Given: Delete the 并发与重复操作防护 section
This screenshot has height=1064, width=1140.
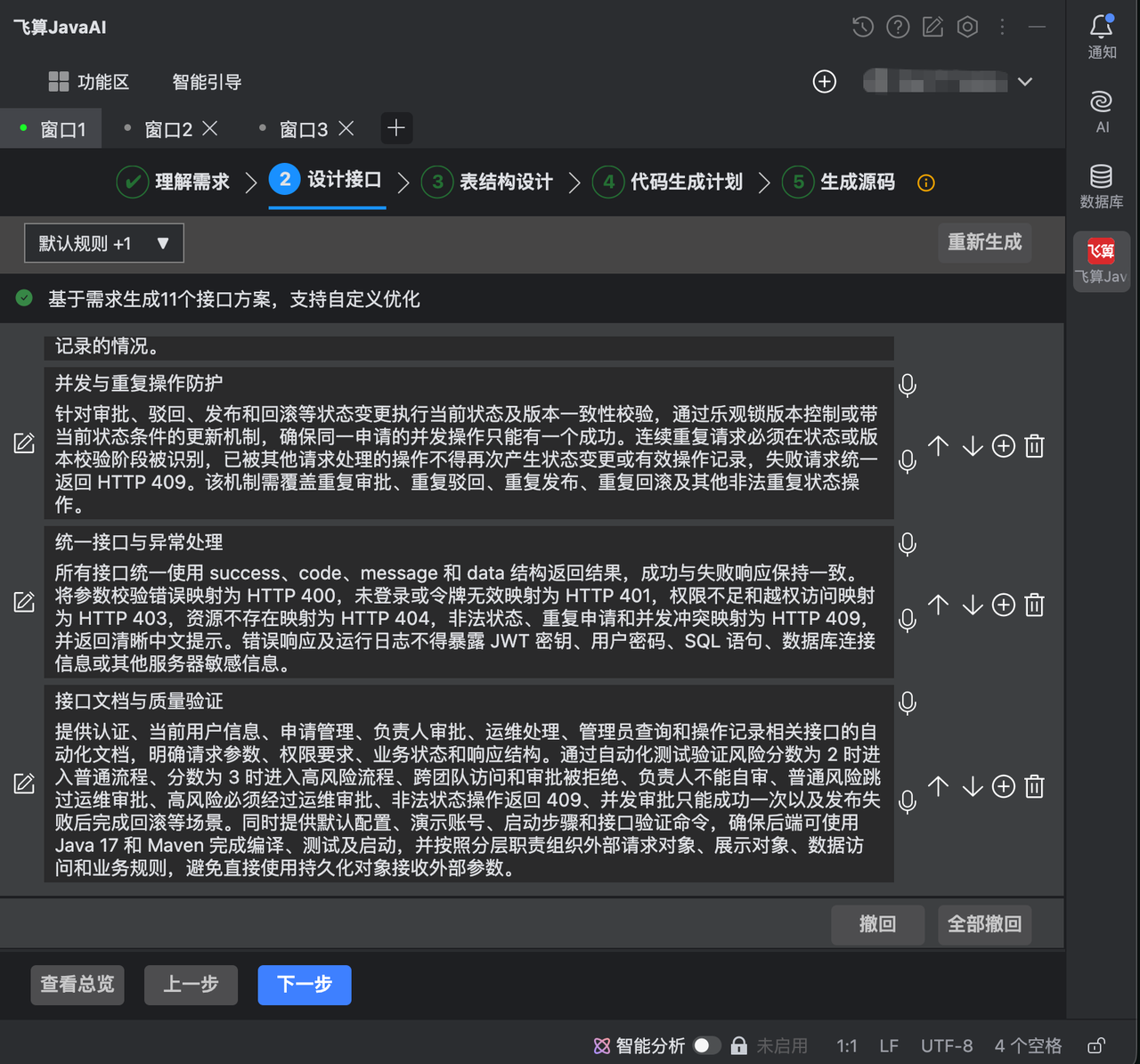Looking at the screenshot, I should click(x=1035, y=445).
